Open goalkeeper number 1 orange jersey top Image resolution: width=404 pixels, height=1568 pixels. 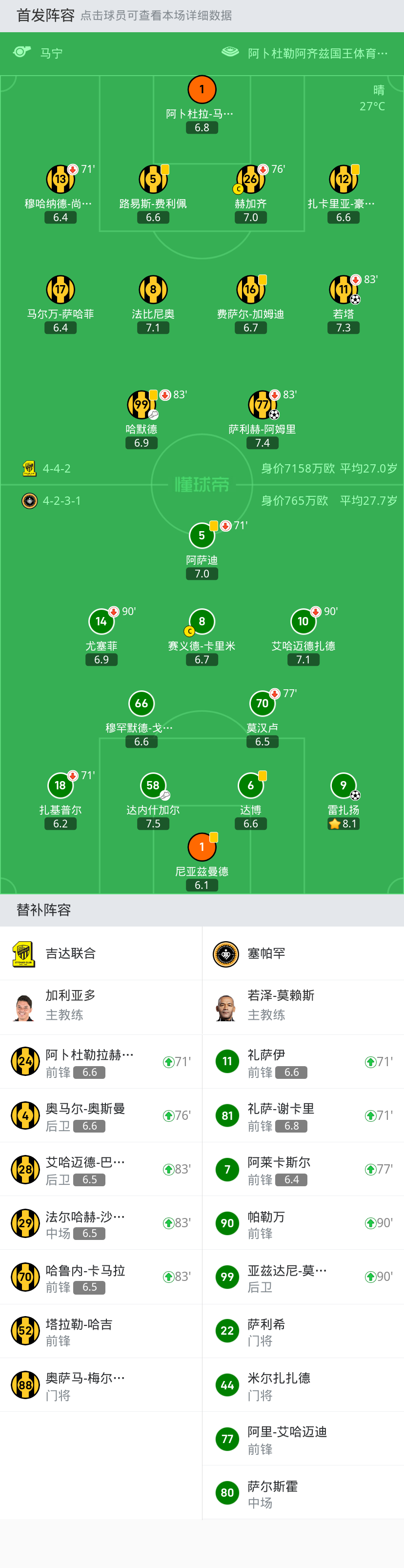coord(202,90)
